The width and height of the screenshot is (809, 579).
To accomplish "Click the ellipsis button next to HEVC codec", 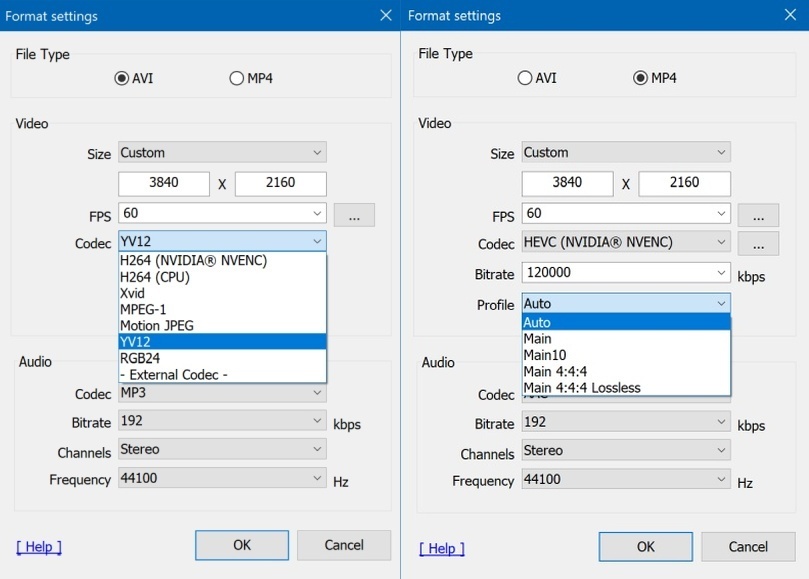I will 758,243.
